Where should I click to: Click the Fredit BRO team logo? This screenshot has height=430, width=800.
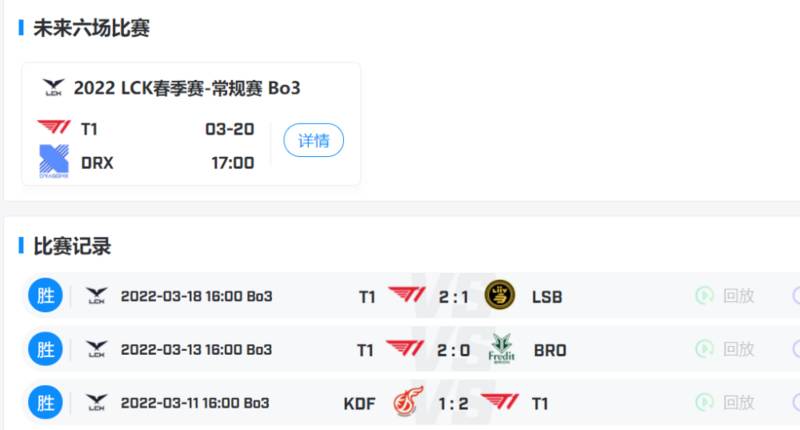pos(502,349)
